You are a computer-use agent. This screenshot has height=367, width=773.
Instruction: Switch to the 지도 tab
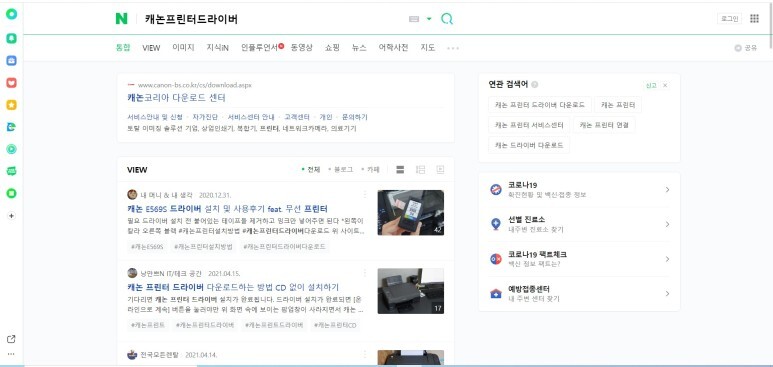(428, 48)
